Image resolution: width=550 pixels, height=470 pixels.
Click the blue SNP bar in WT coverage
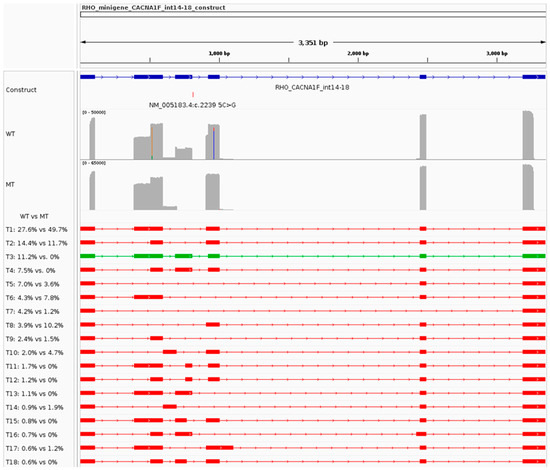click(214, 144)
